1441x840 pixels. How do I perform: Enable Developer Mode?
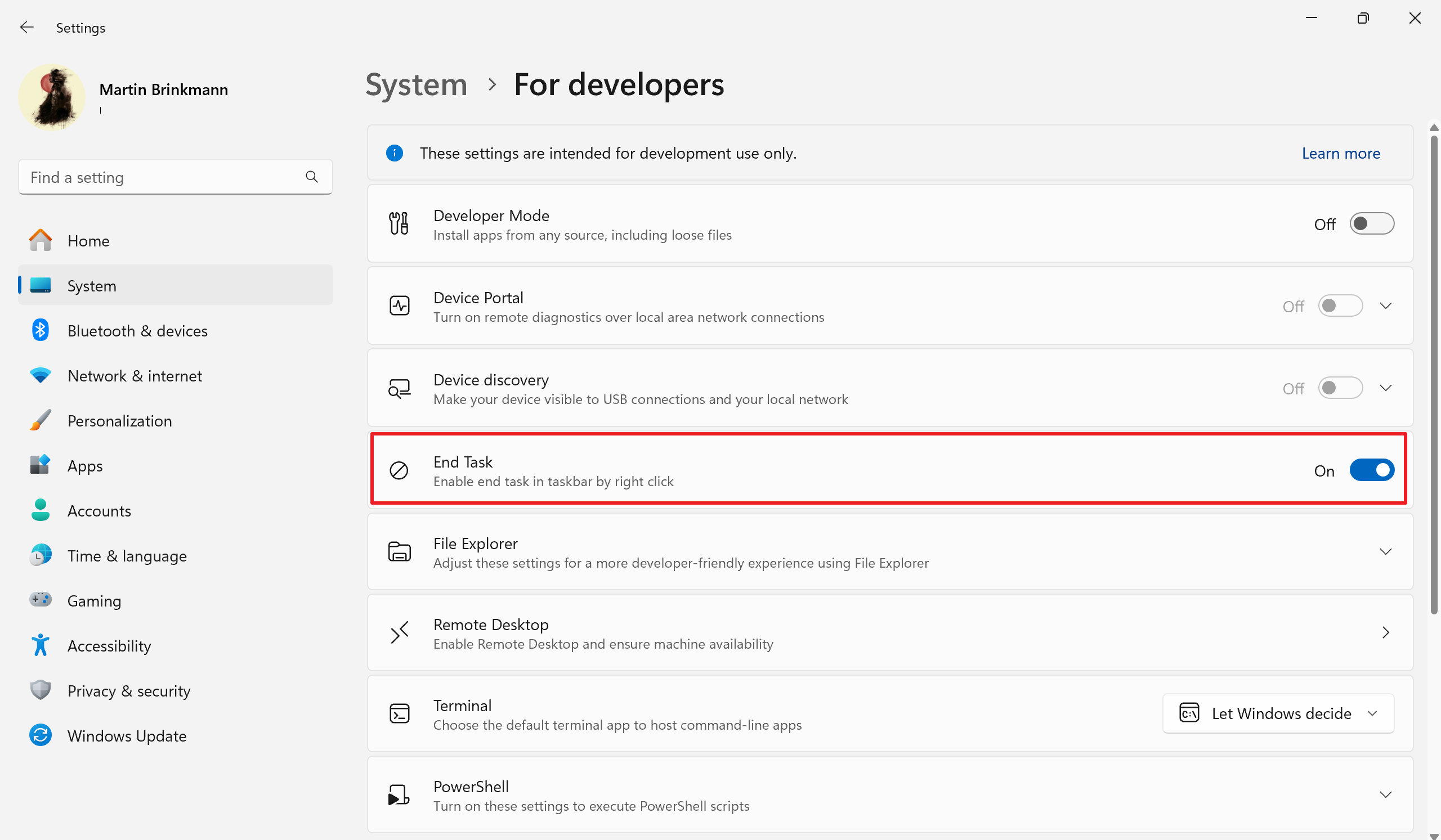click(x=1372, y=223)
